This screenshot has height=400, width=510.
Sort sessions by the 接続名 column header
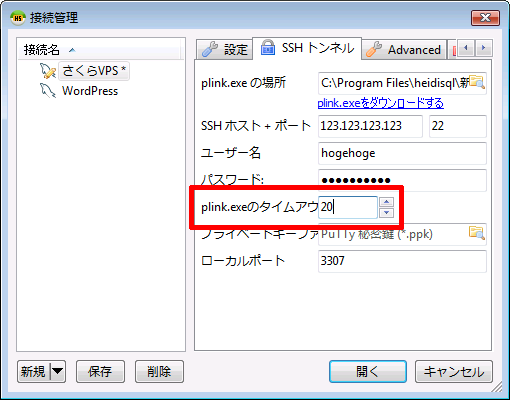tap(100, 50)
